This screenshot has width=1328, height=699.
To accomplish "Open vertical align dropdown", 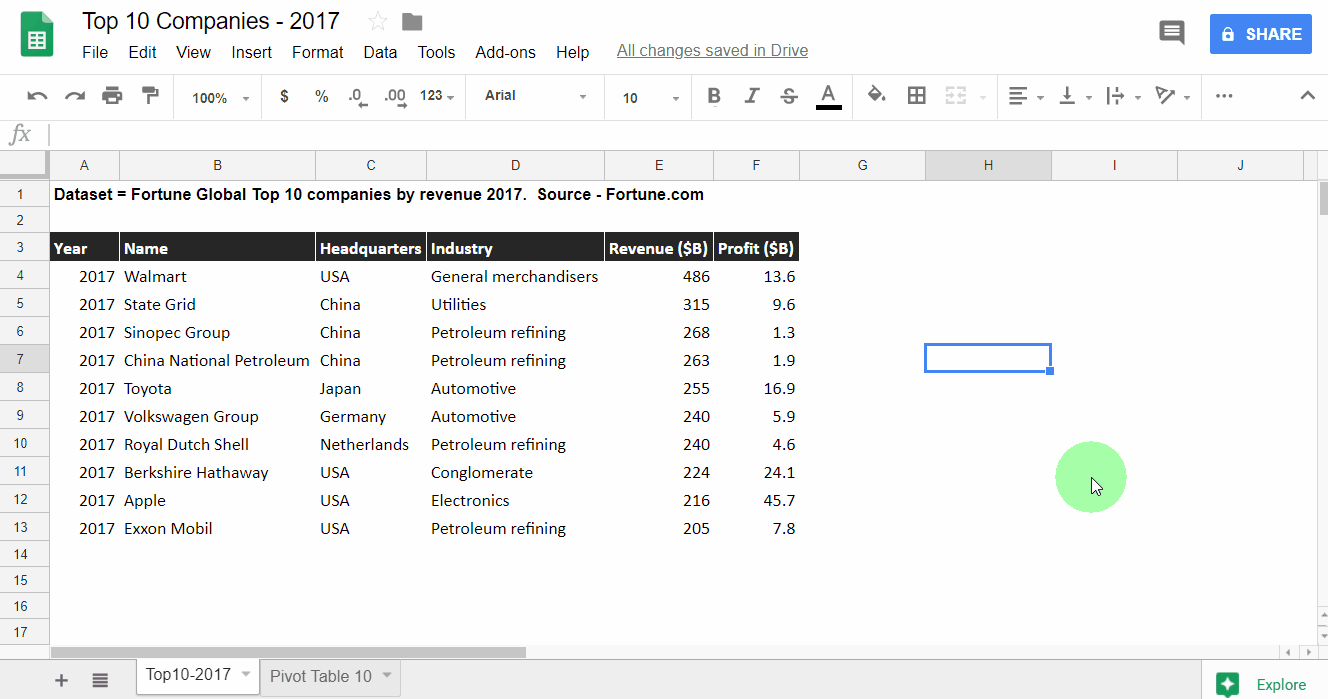I will click(1075, 96).
